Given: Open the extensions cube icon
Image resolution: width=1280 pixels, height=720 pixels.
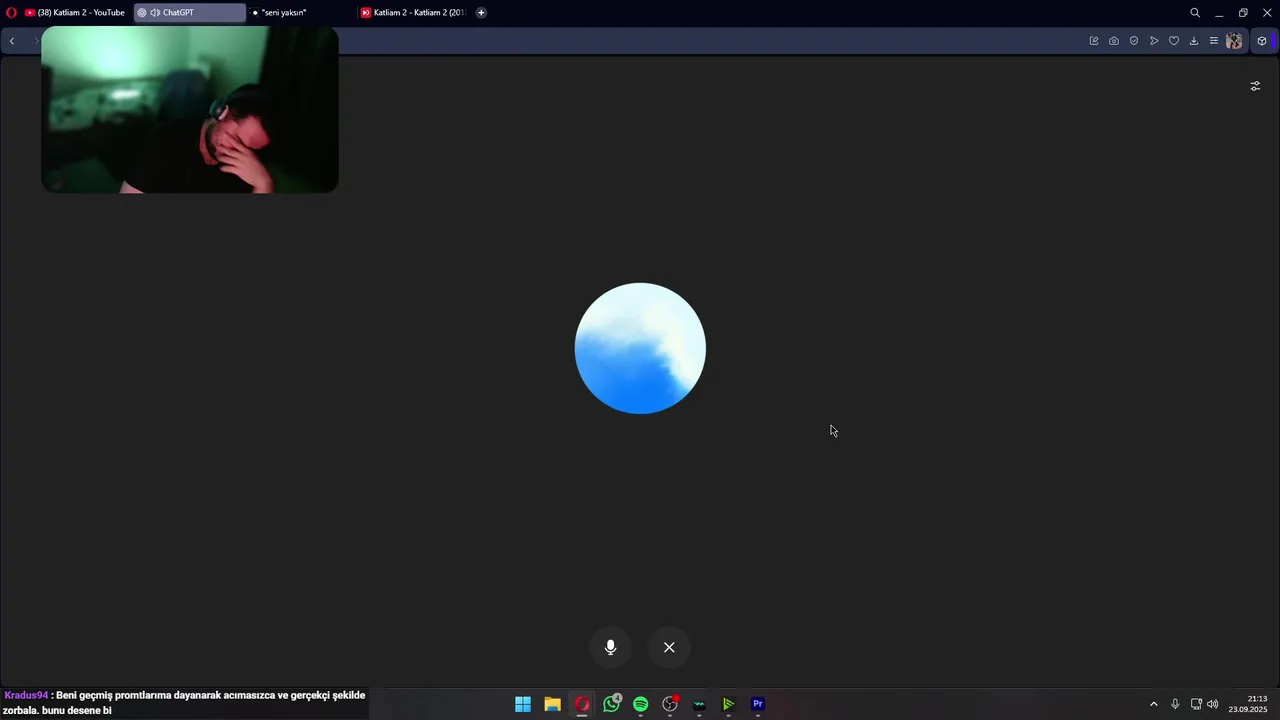Looking at the screenshot, I should 1262,41.
